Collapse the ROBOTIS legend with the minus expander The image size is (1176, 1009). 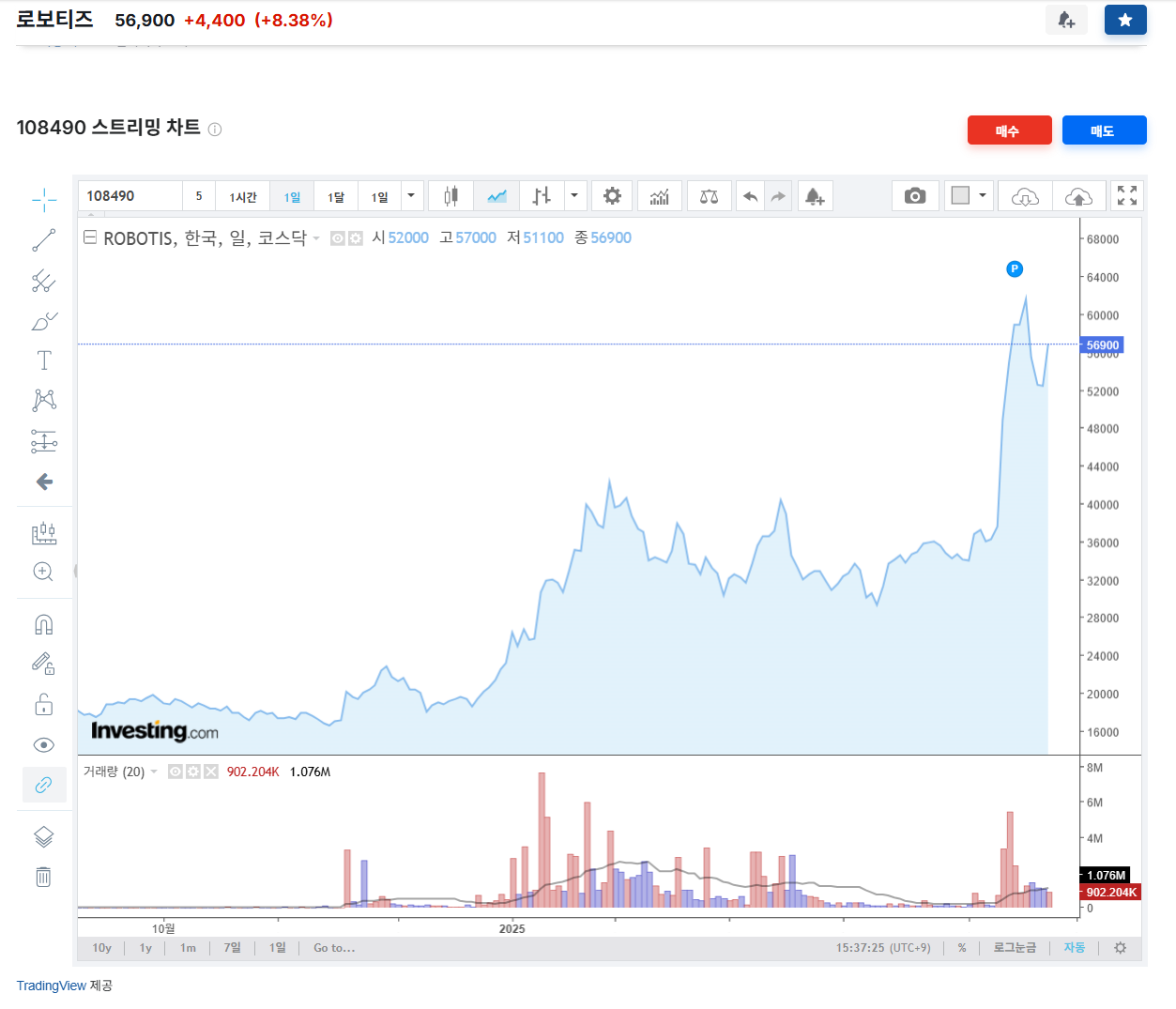tap(89, 237)
